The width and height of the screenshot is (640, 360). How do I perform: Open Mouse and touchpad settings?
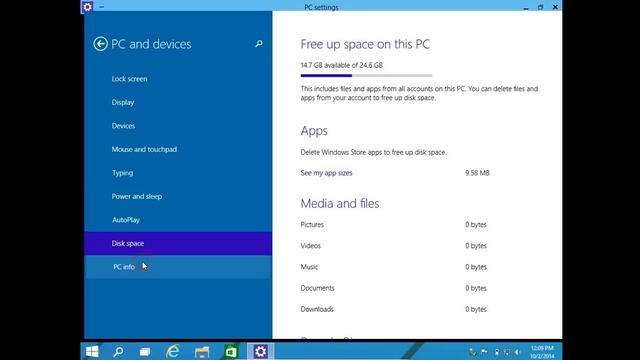tap(178, 149)
